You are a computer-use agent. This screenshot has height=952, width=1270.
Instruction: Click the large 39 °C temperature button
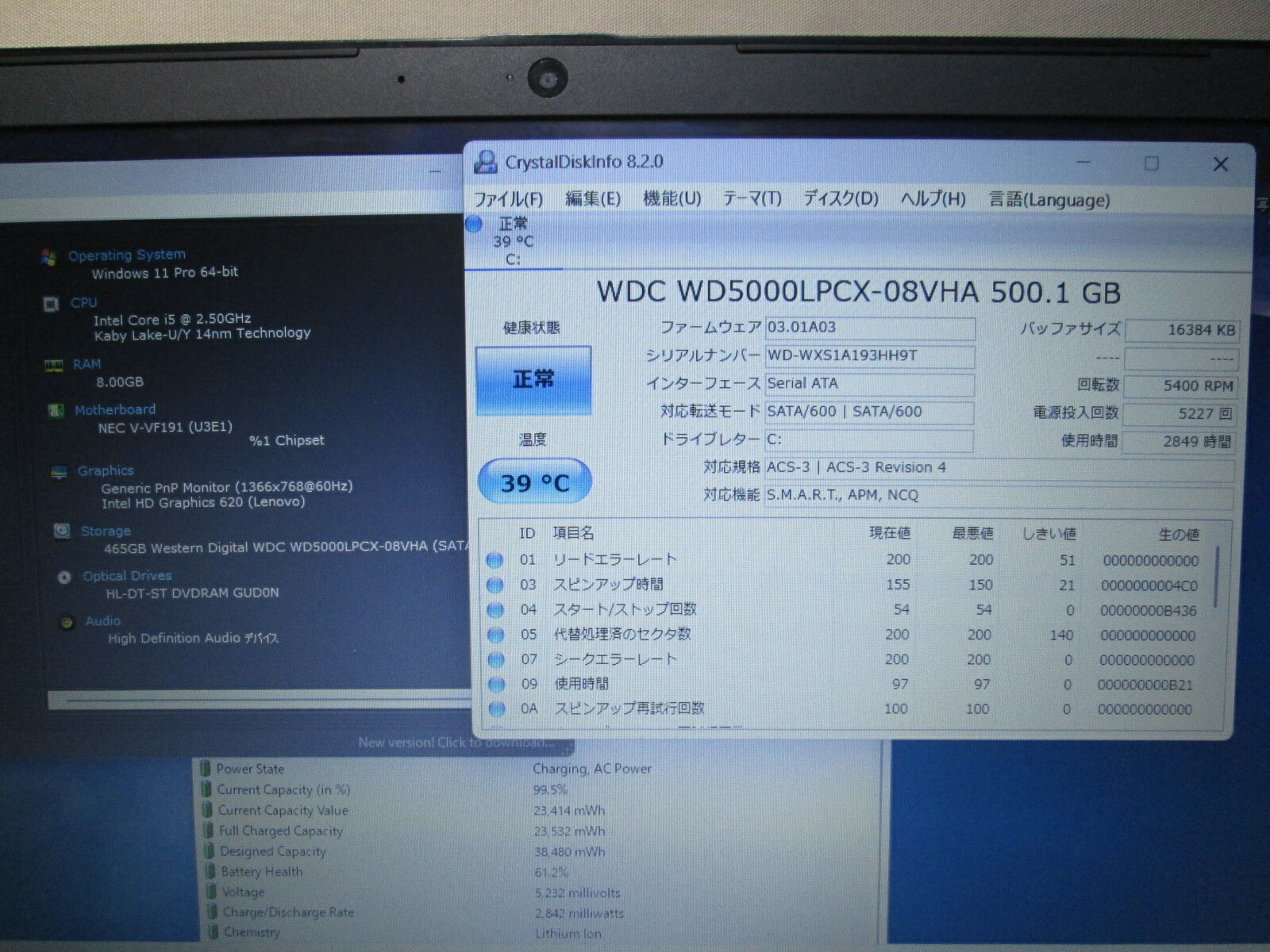(535, 482)
